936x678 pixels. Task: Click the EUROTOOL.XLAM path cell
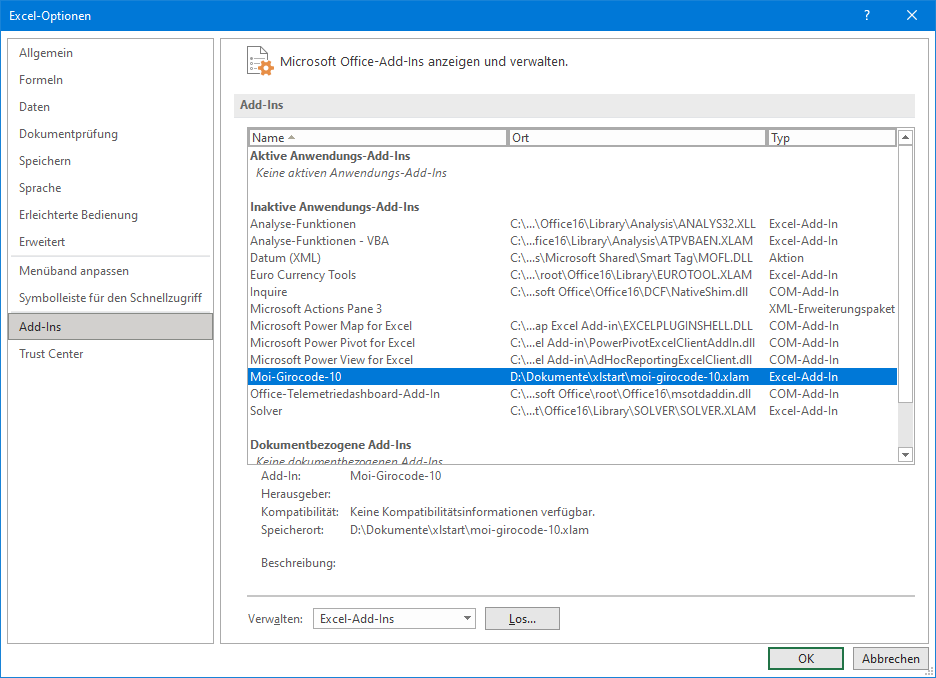point(631,275)
